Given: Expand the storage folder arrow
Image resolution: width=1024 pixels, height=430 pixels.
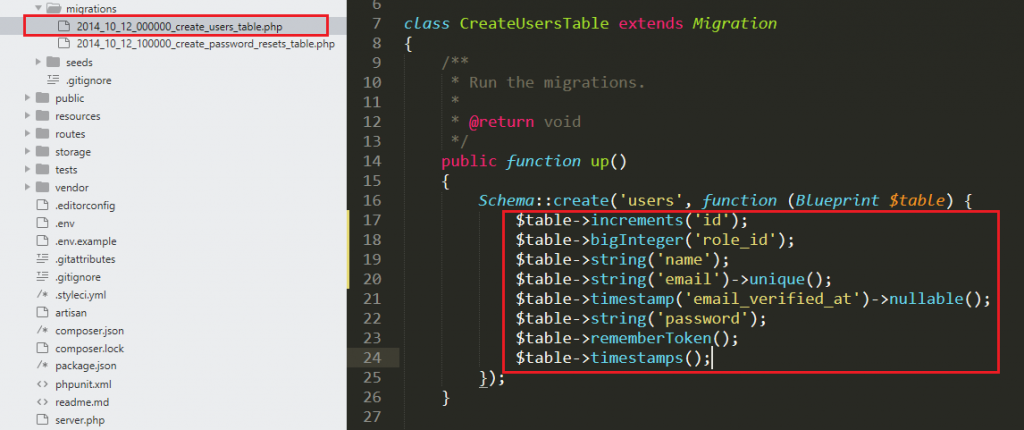Looking at the screenshot, I should point(27,152).
